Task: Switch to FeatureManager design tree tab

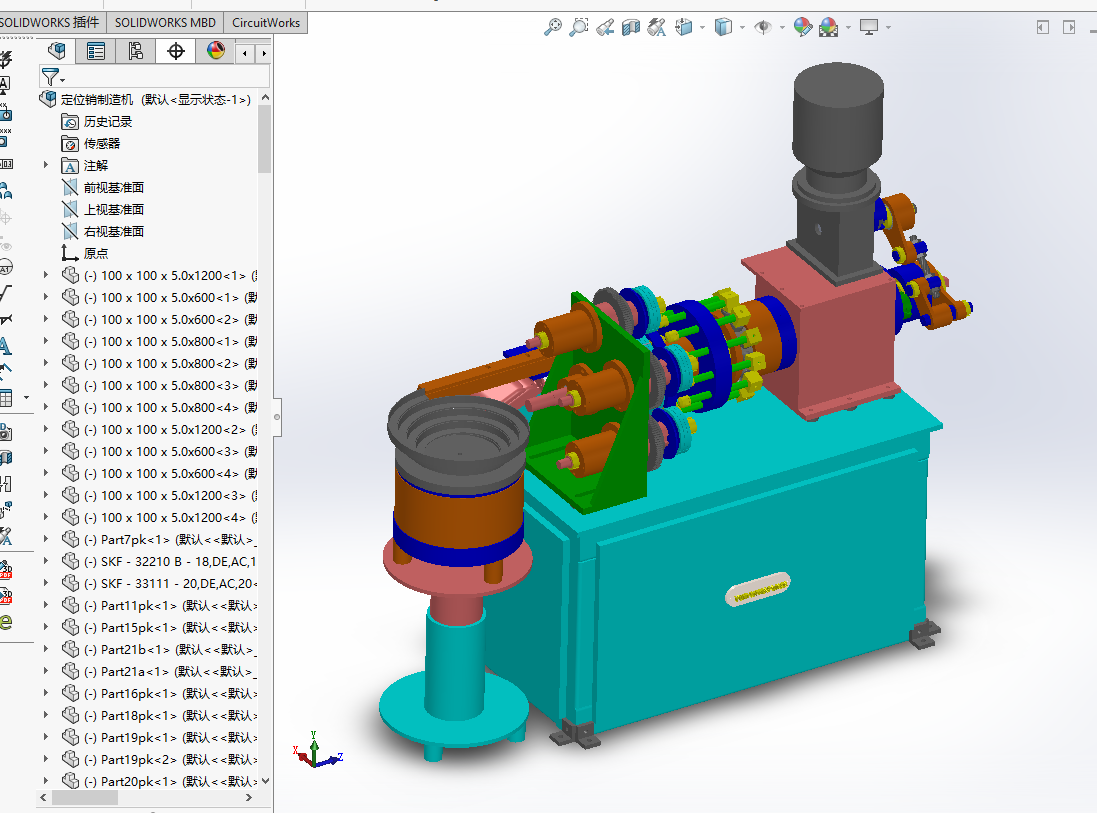Action: click(57, 50)
